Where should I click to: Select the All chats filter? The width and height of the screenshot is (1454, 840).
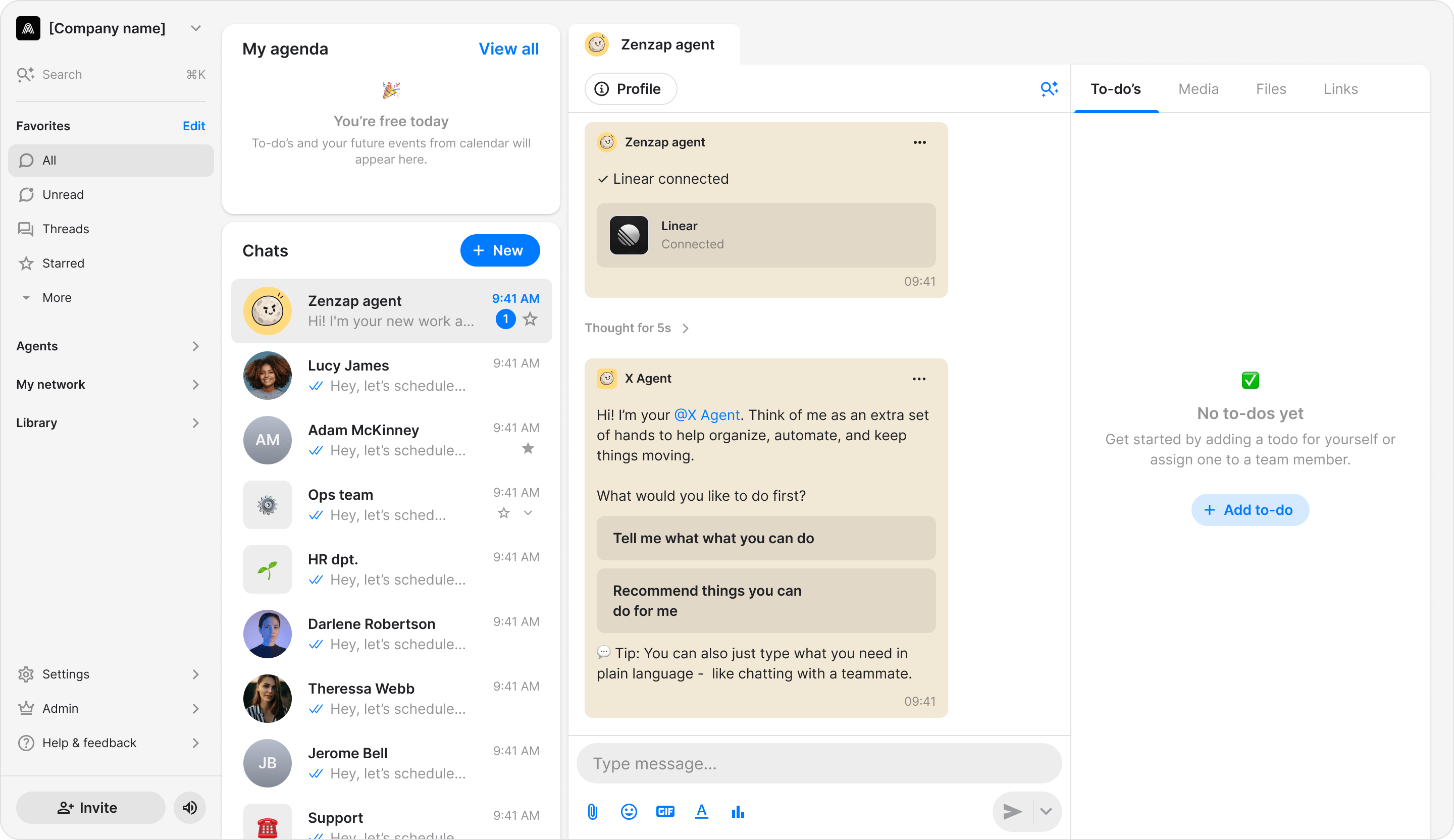click(111, 161)
